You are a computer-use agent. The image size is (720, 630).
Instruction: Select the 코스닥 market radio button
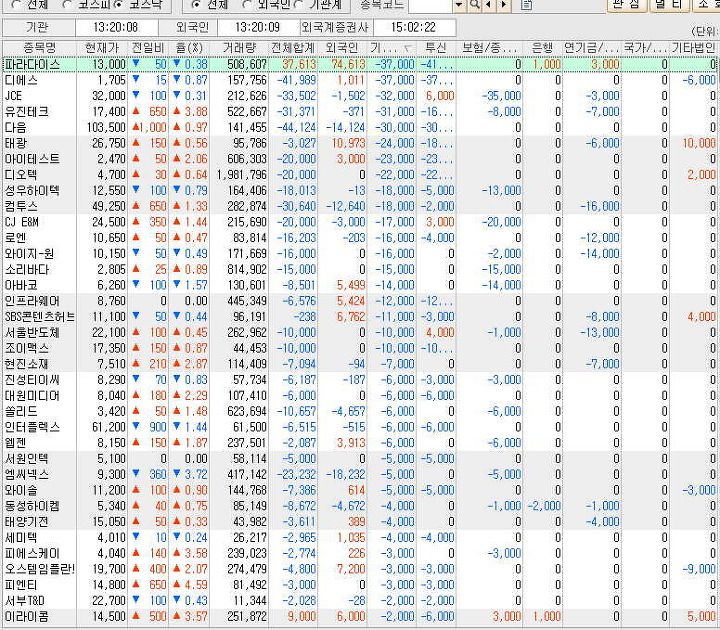(118, 5)
